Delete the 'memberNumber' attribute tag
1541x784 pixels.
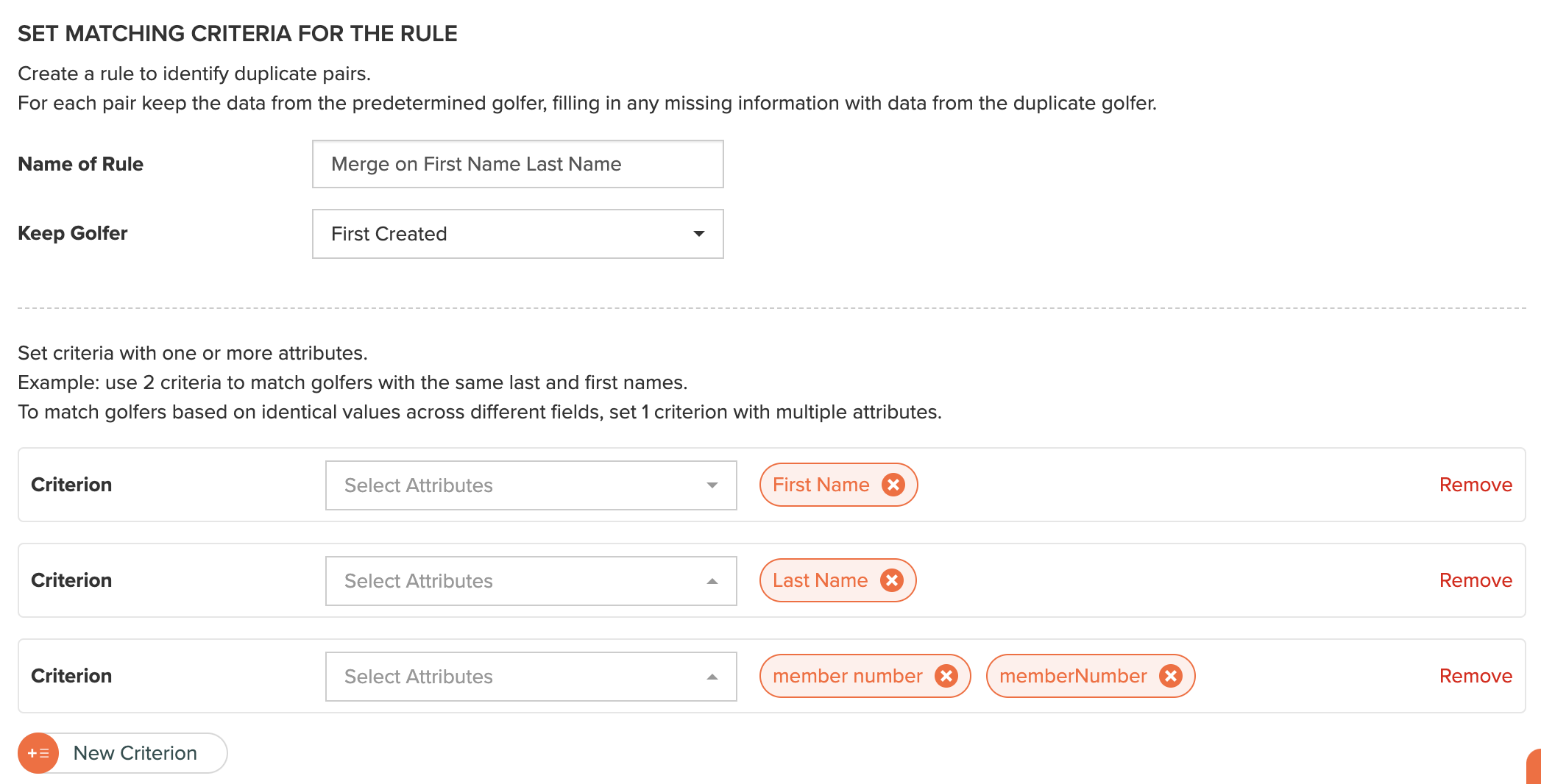(1170, 676)
